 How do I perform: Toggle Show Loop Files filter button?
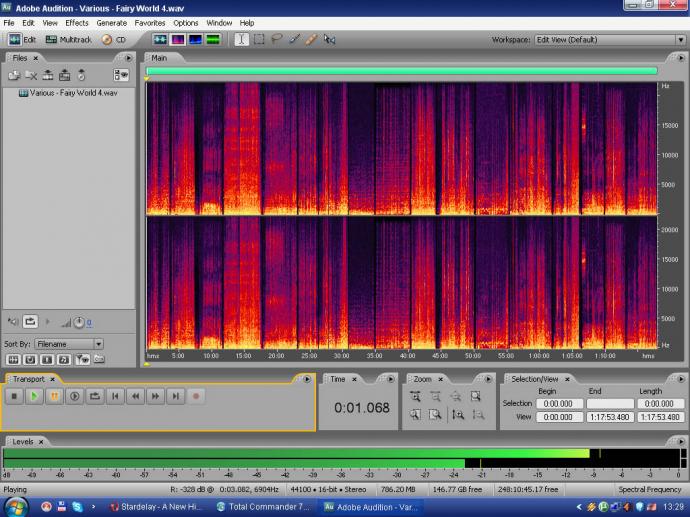pos(30,359)
